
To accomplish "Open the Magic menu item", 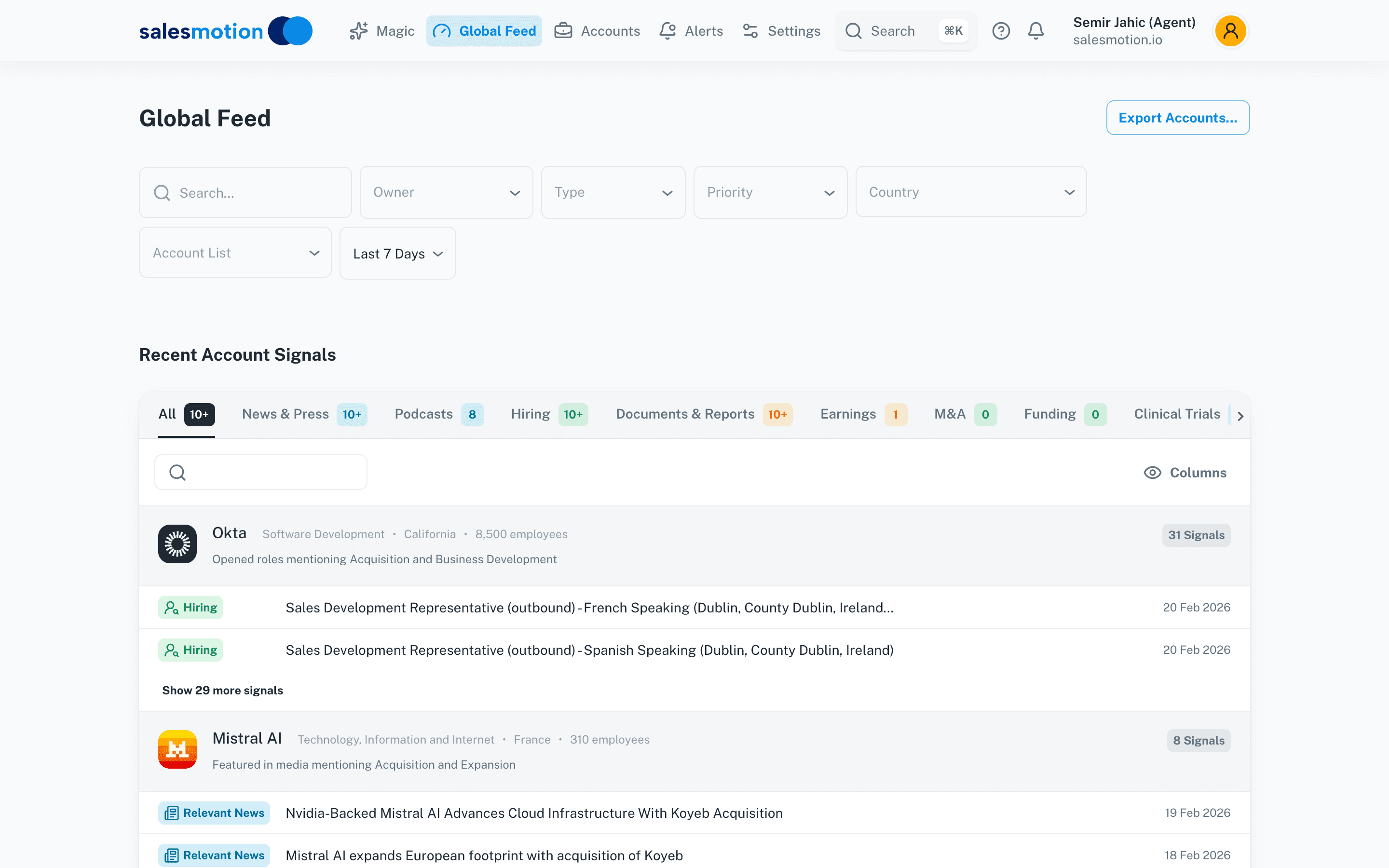I will coord(381,31).
